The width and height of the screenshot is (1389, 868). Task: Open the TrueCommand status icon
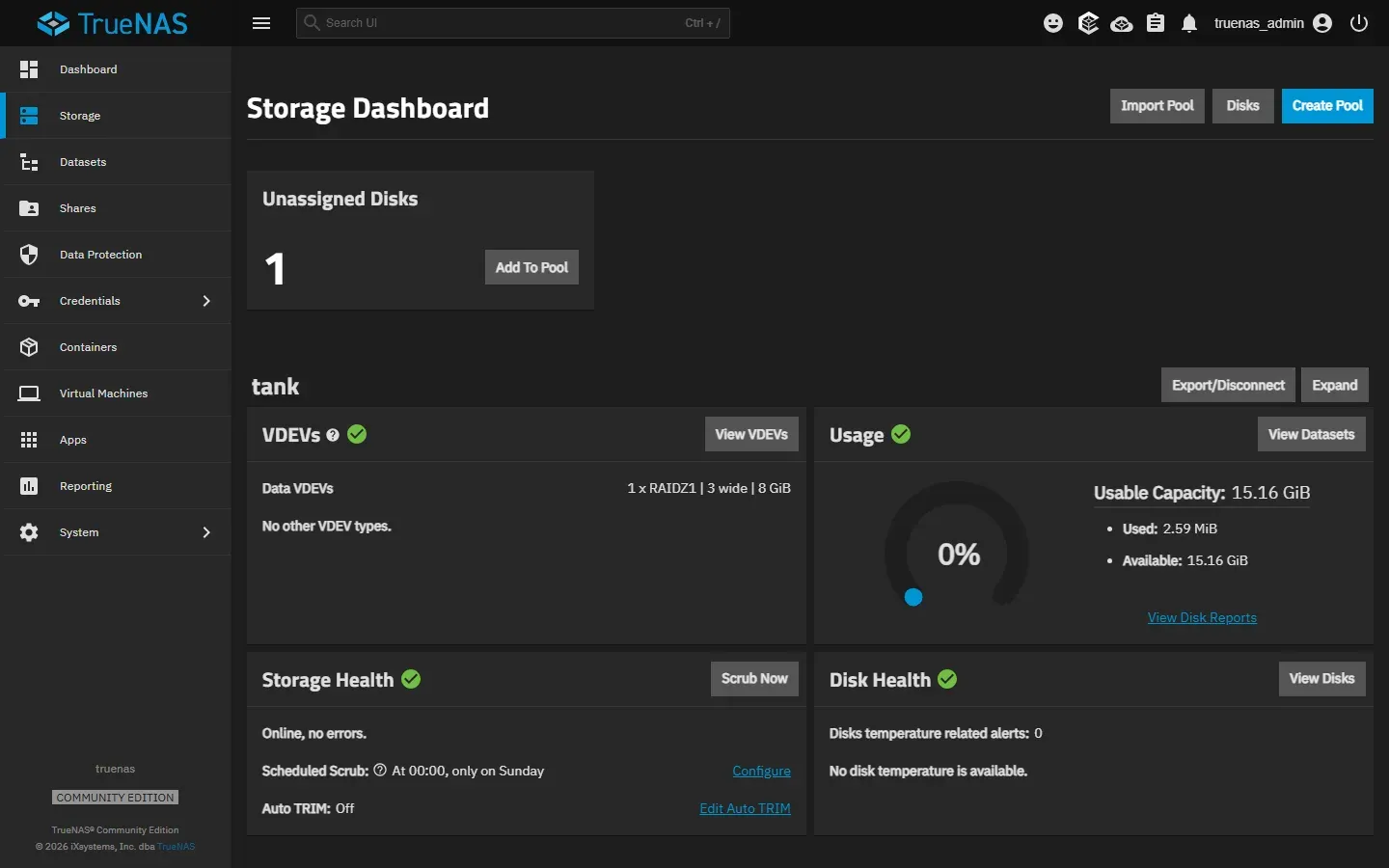(x=1088, y=23)
